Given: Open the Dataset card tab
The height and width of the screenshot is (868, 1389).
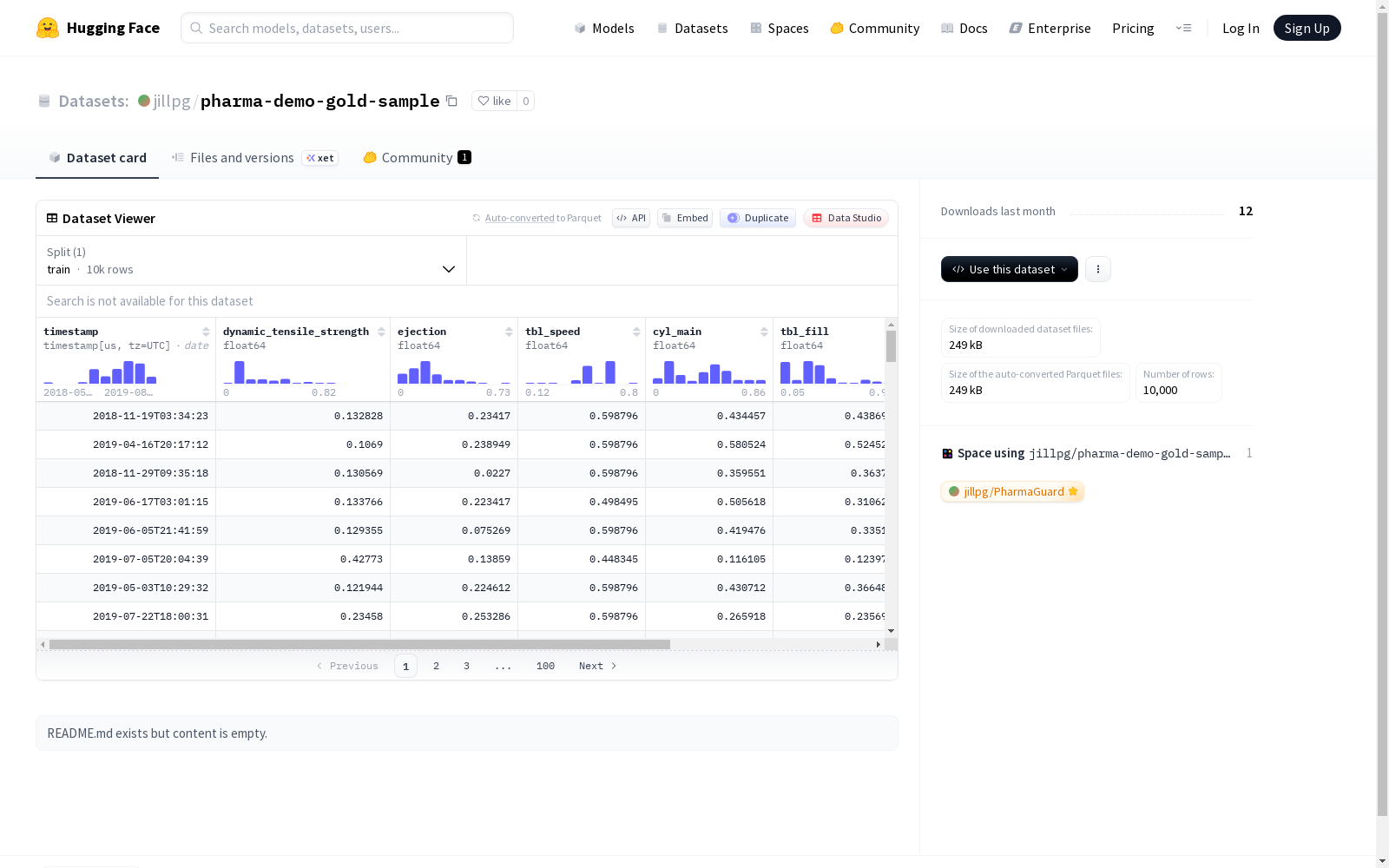Looking at the screenshot, I should point(97,158).
